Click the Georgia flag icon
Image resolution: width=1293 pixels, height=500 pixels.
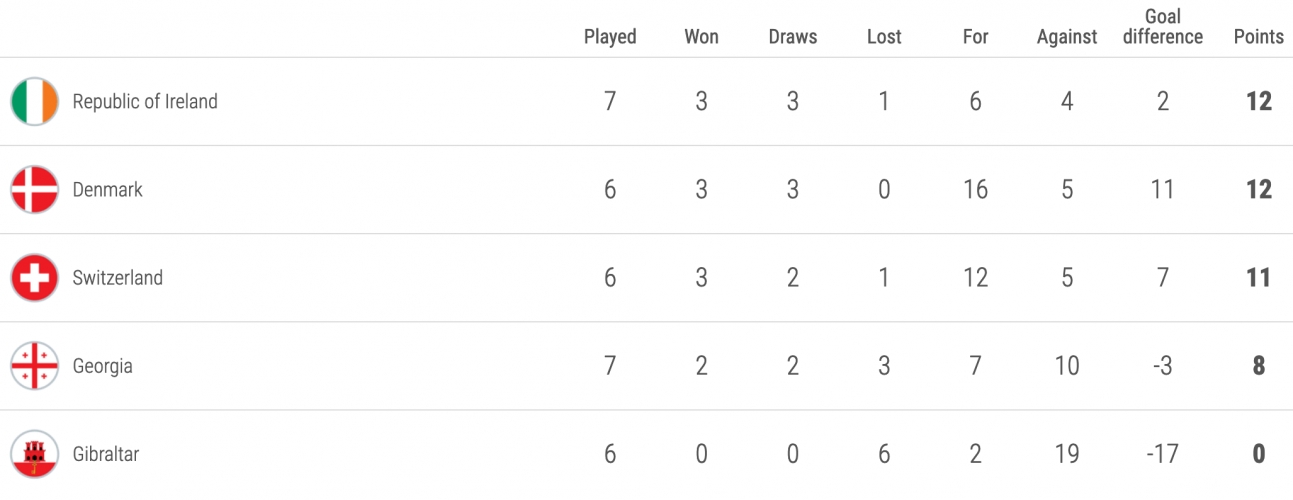[35, 366]
